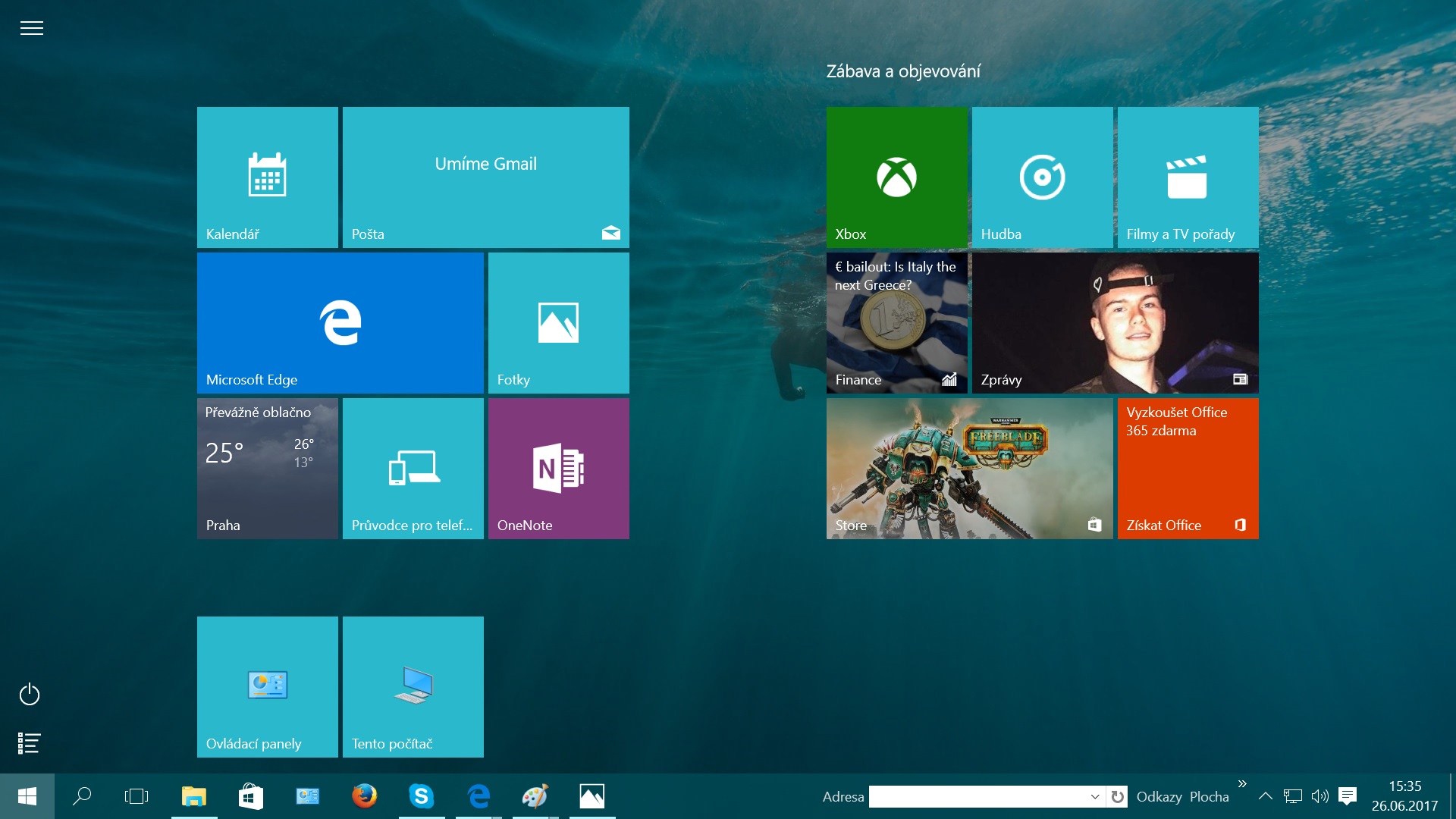Open Firefox from the taskbar

point(364,796)
